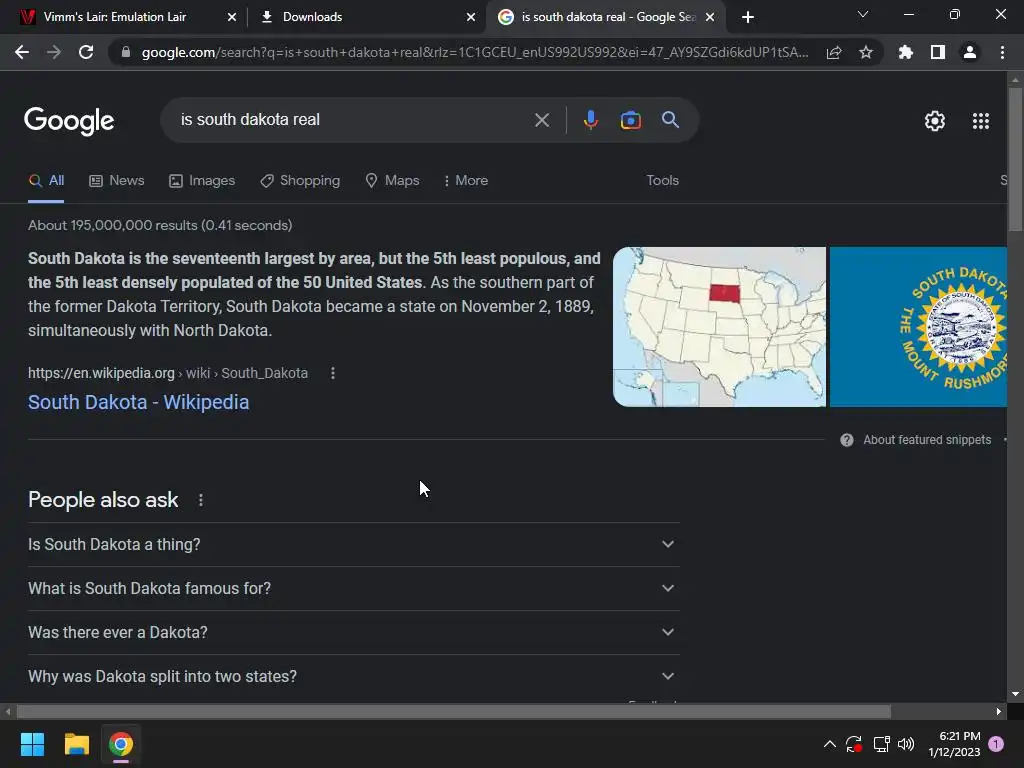
Task: Expand 'What is South Dakota famous for?'
Action: 354,588
